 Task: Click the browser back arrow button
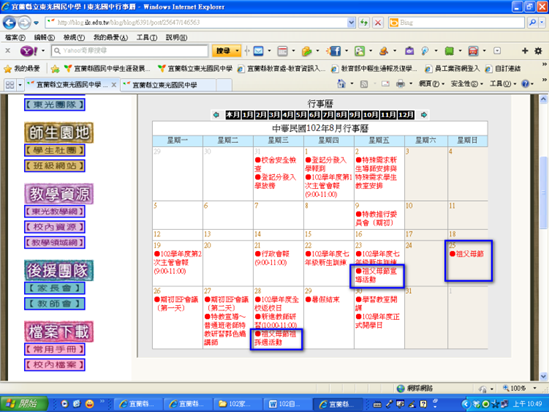(9, 23)
